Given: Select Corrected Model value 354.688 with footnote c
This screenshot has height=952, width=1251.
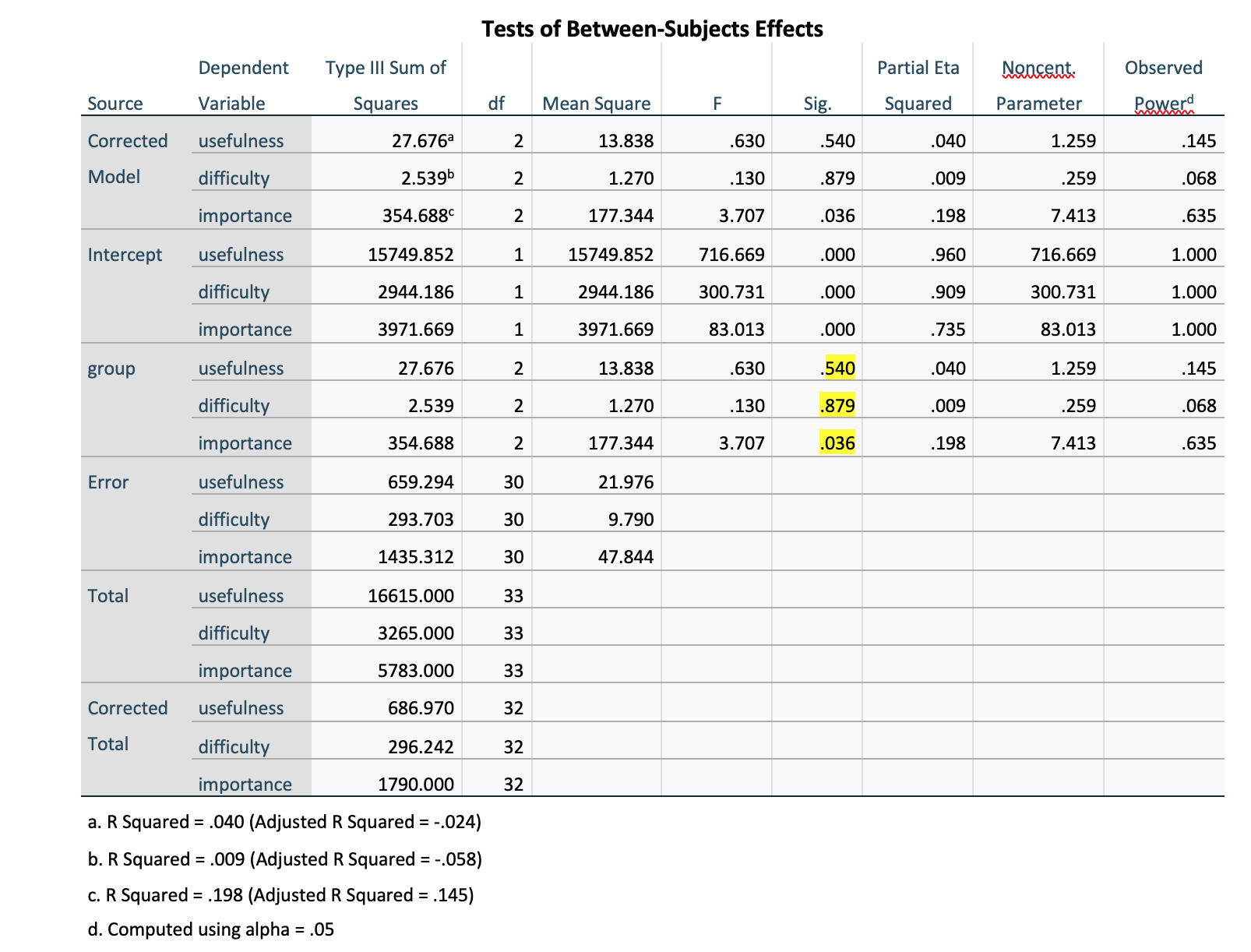Looking at the screenshot, I should point(418,216).
